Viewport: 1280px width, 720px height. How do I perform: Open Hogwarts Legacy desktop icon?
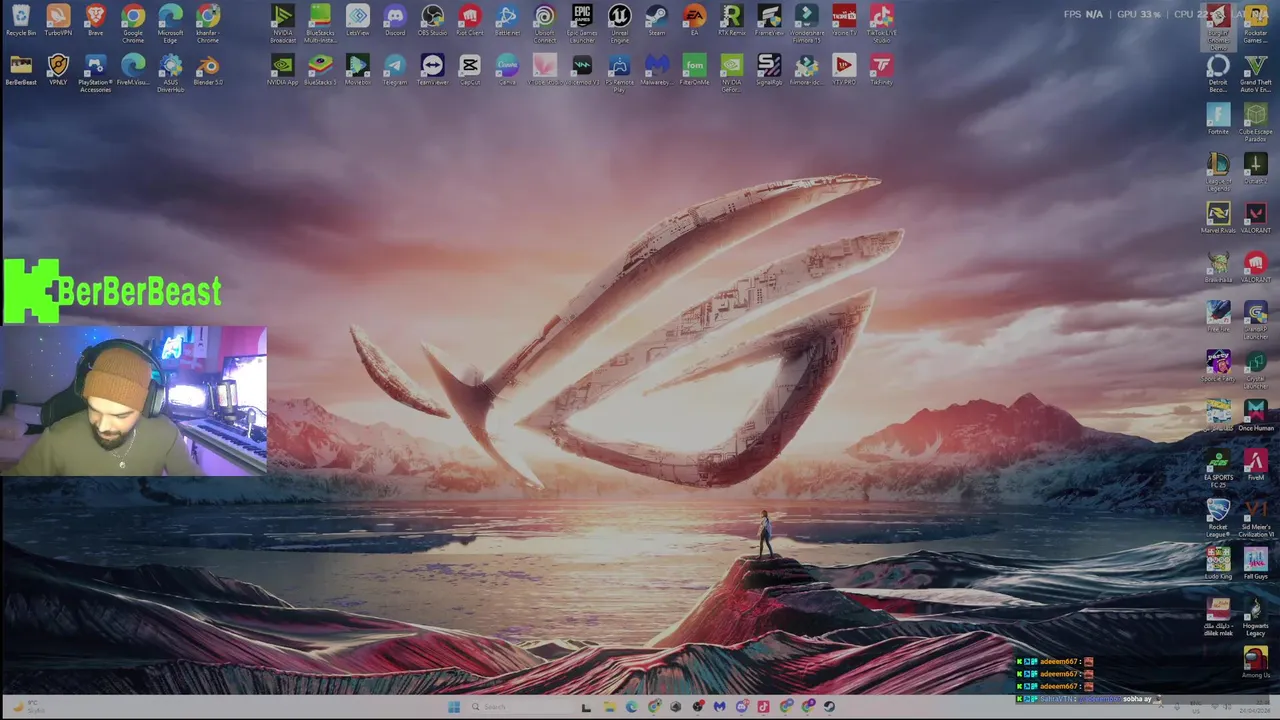coord(1255,617)
